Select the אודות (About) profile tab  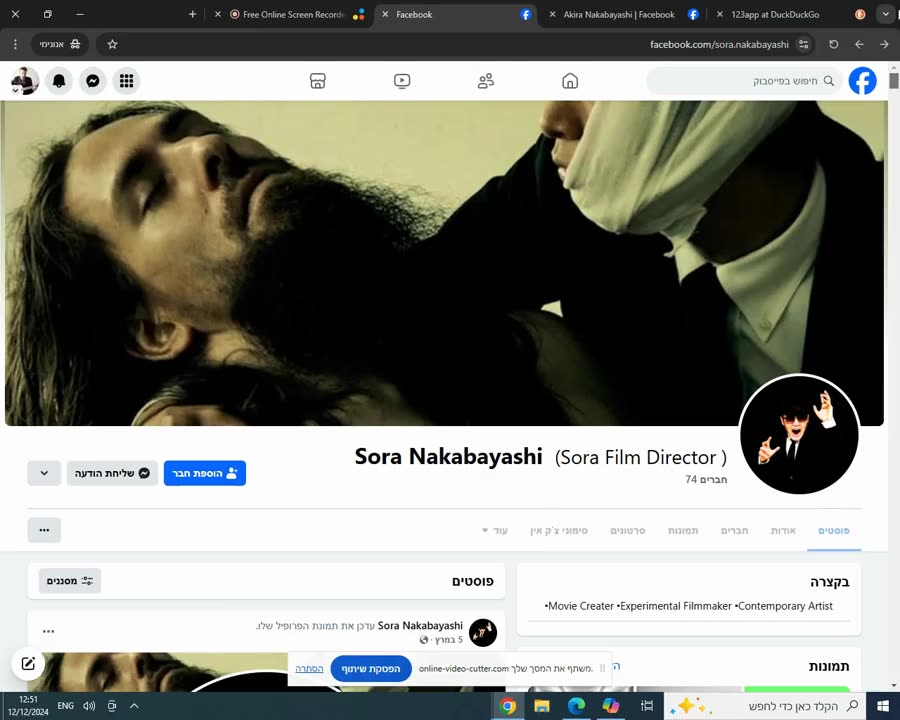coord(783,531)
